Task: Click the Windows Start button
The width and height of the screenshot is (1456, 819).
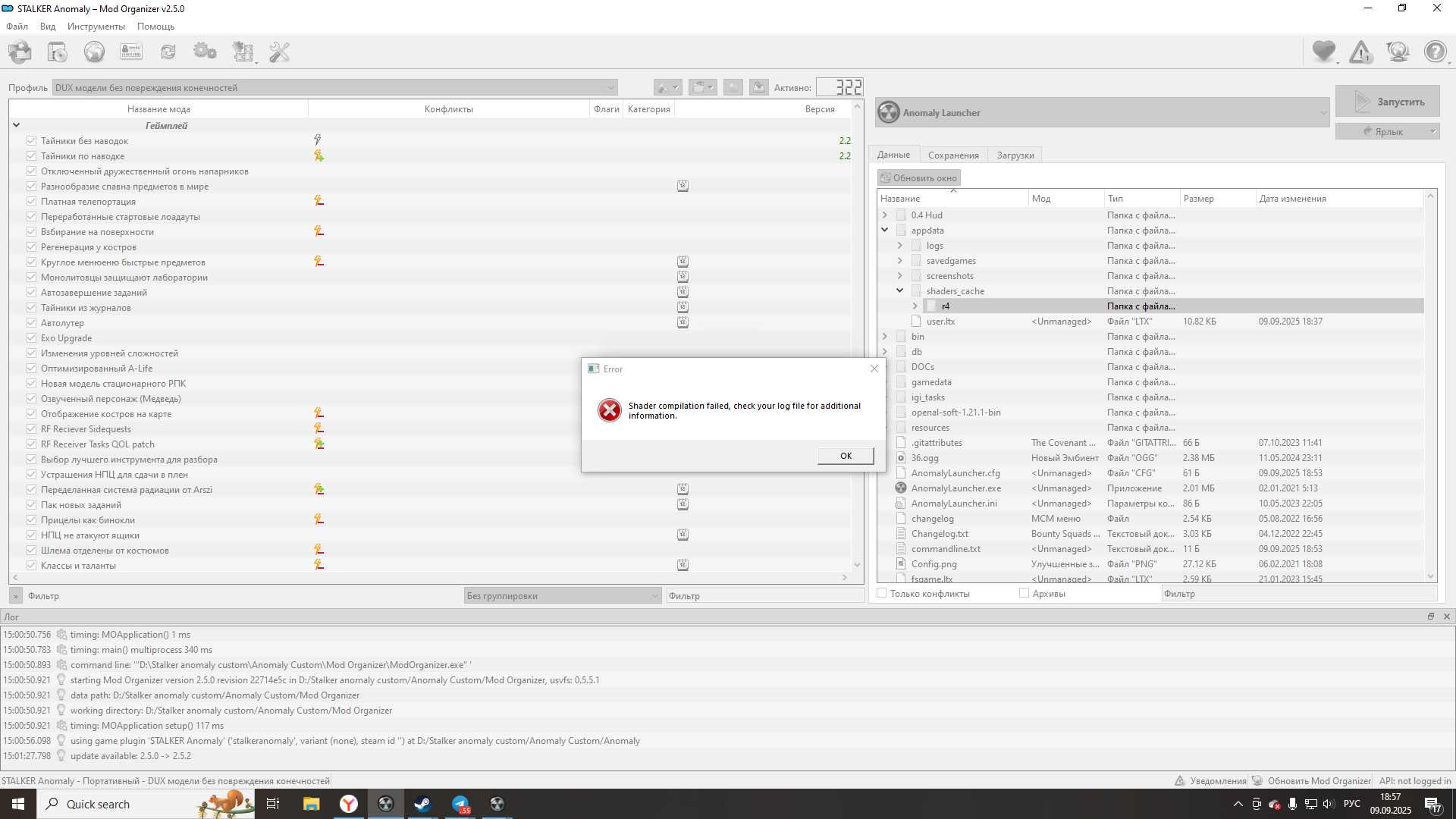Action: coord(18,804)
